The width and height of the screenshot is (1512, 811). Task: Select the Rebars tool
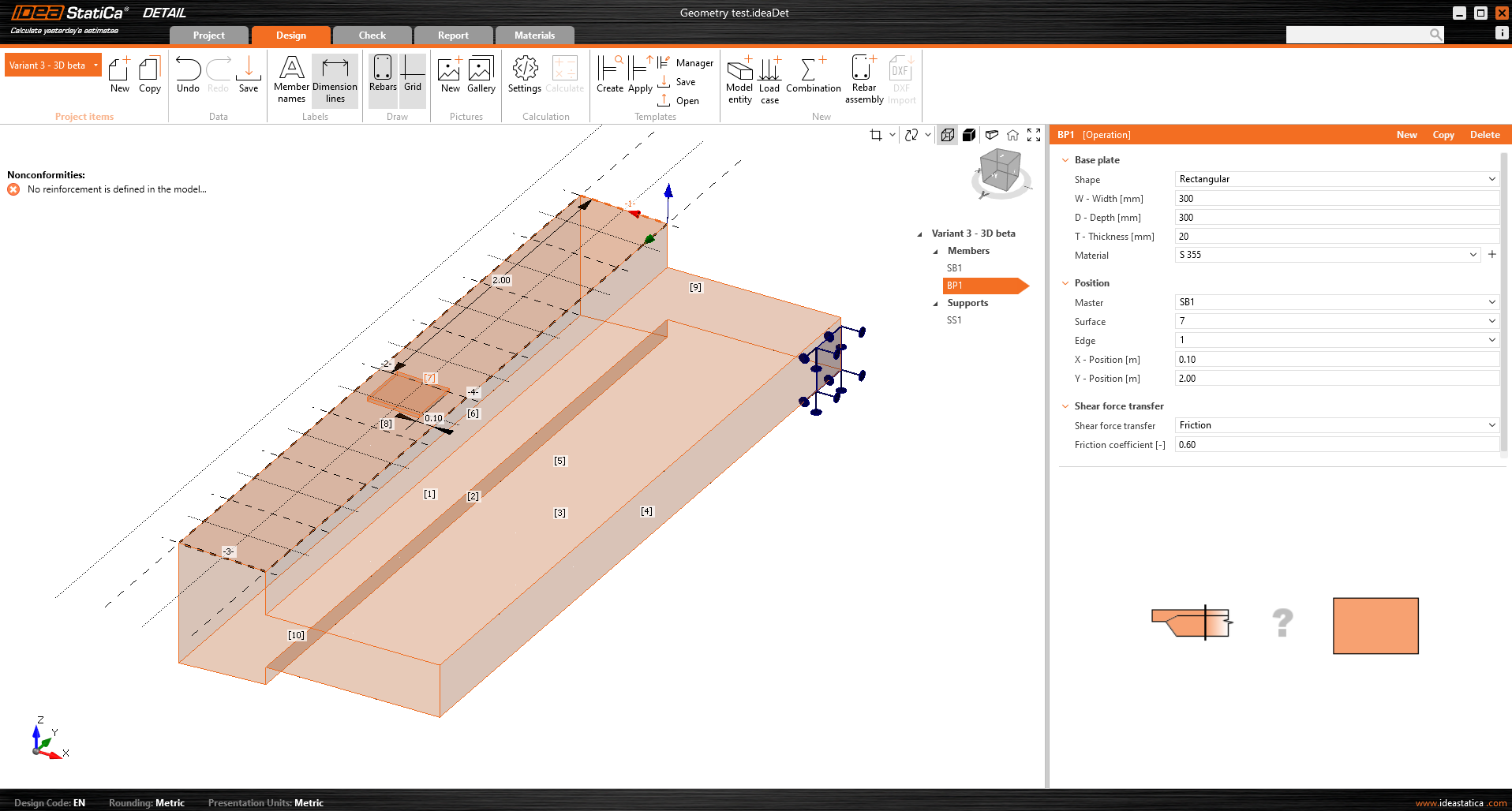[x=382, y=77]
